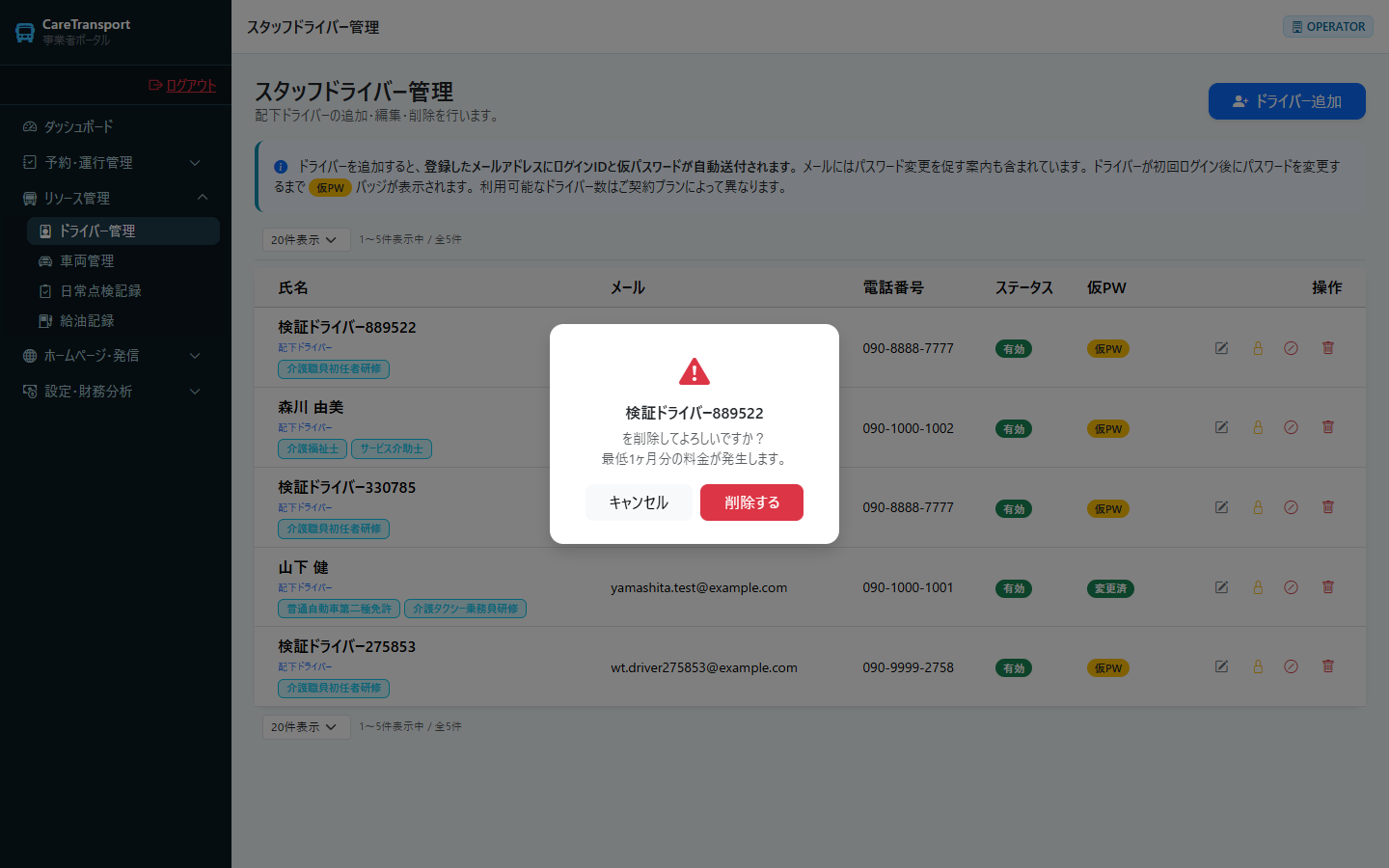Click the 介護タクシー乗務員研修 tag

465,609
